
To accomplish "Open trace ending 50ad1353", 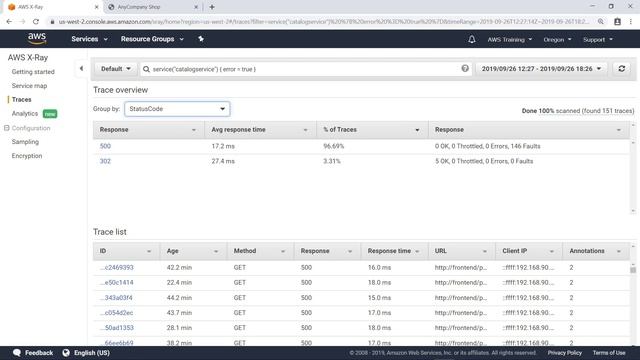I will pos(117,328).
